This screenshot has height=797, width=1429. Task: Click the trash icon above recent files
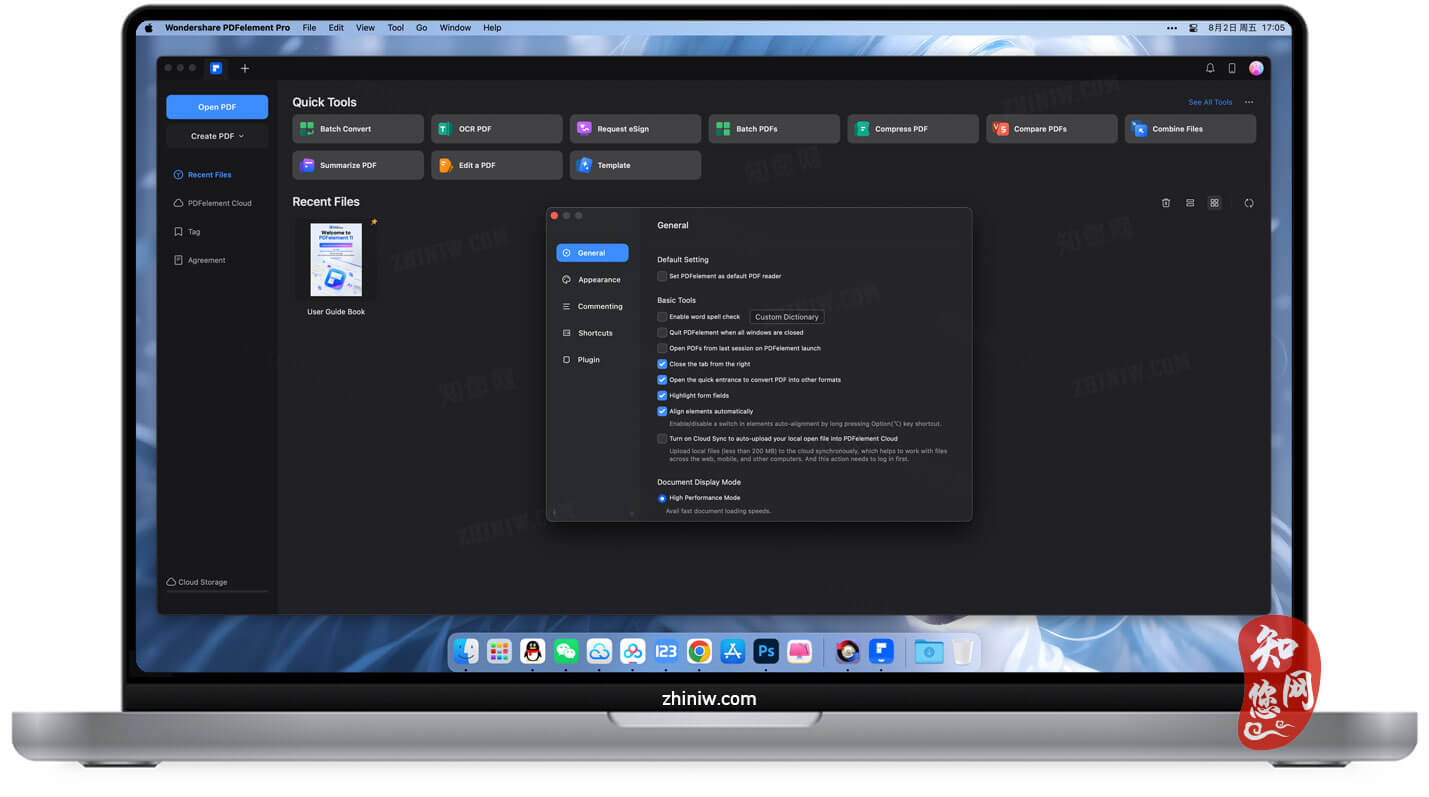point(1166,203)
